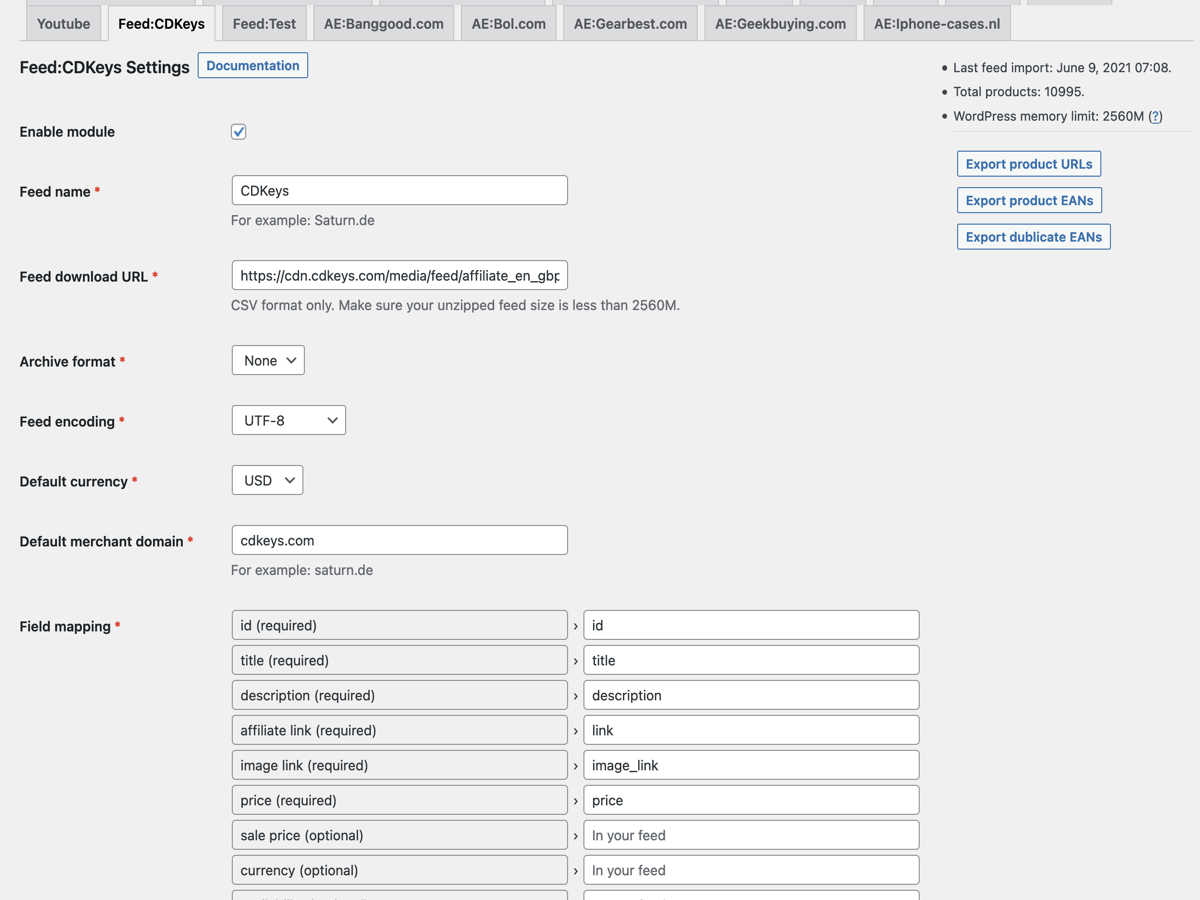The image size is (1200, 900).
Task: Click the 'id (required)' label field
Action: 400,625
